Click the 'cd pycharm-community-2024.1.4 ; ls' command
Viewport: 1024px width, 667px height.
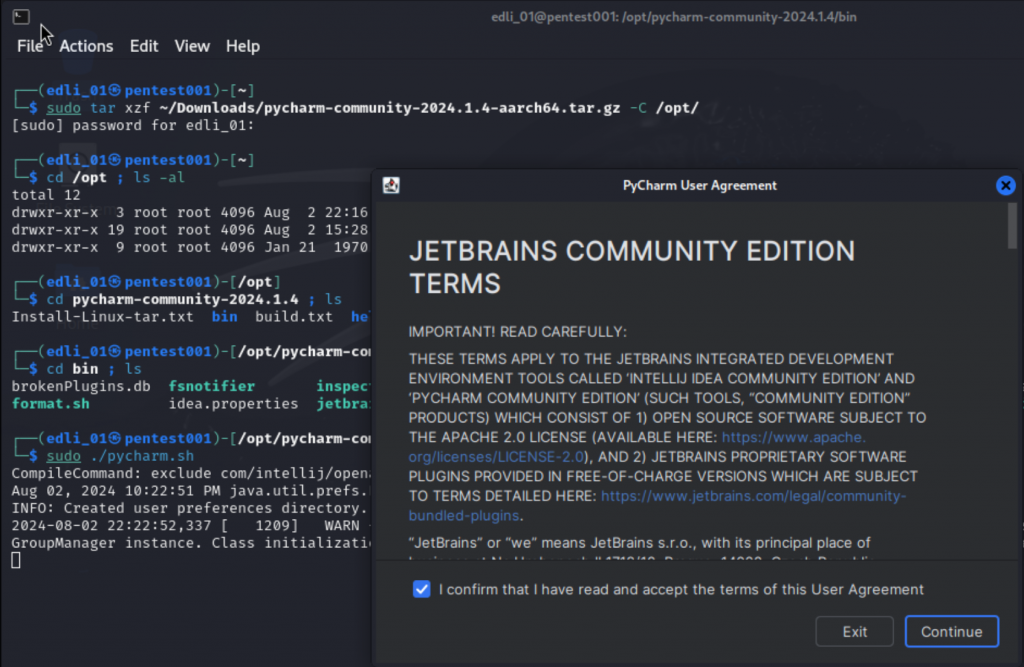click(x=194, y=299)
